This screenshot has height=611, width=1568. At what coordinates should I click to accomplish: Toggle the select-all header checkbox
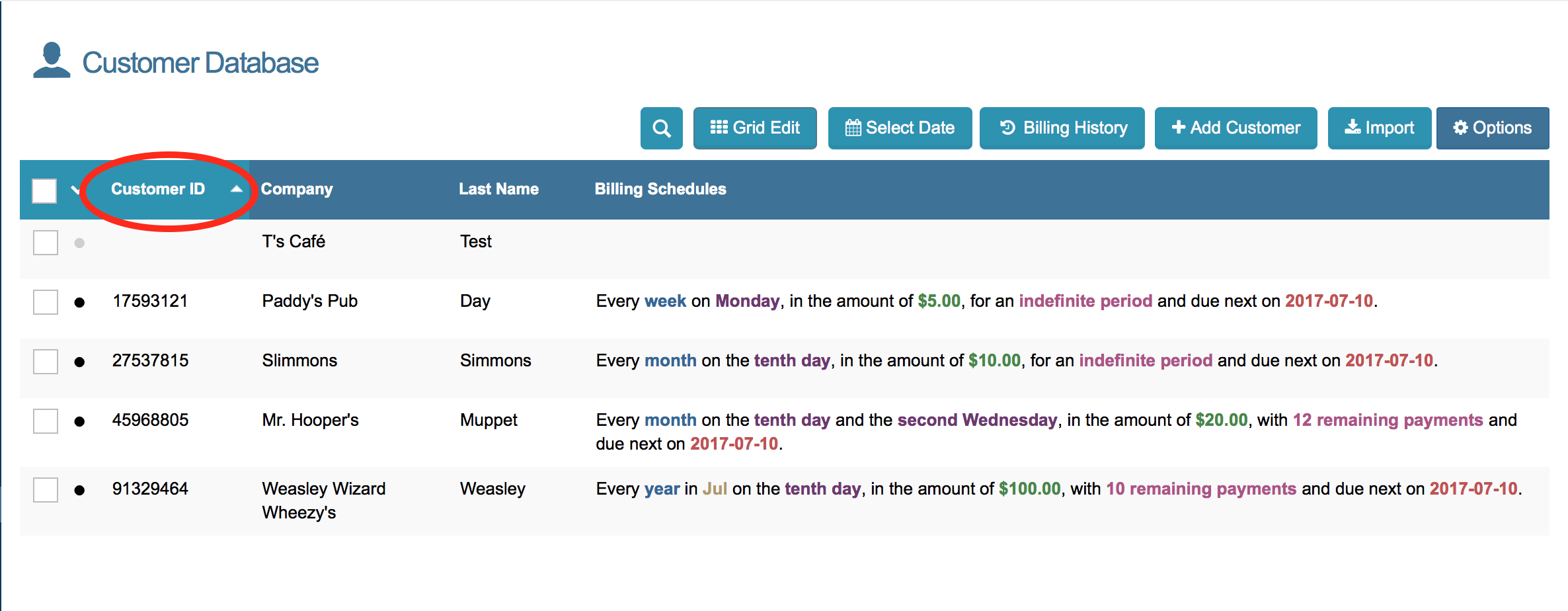click(44, 191)
